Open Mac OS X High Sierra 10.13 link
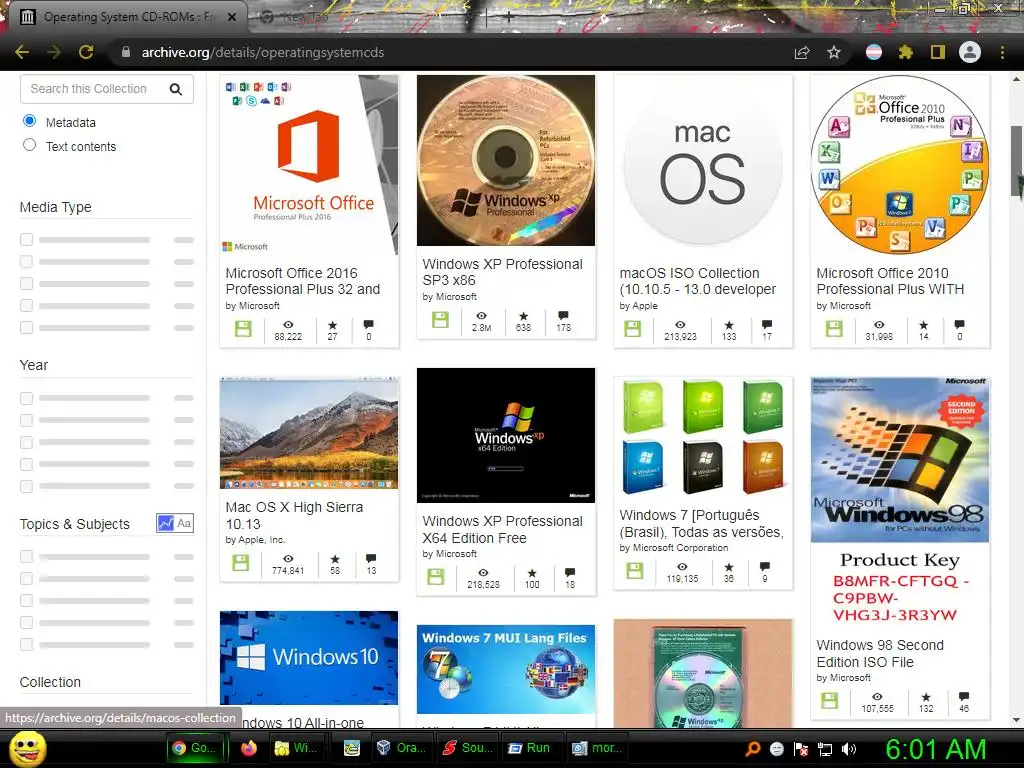 pyautogui.click(x=295, y=515)
